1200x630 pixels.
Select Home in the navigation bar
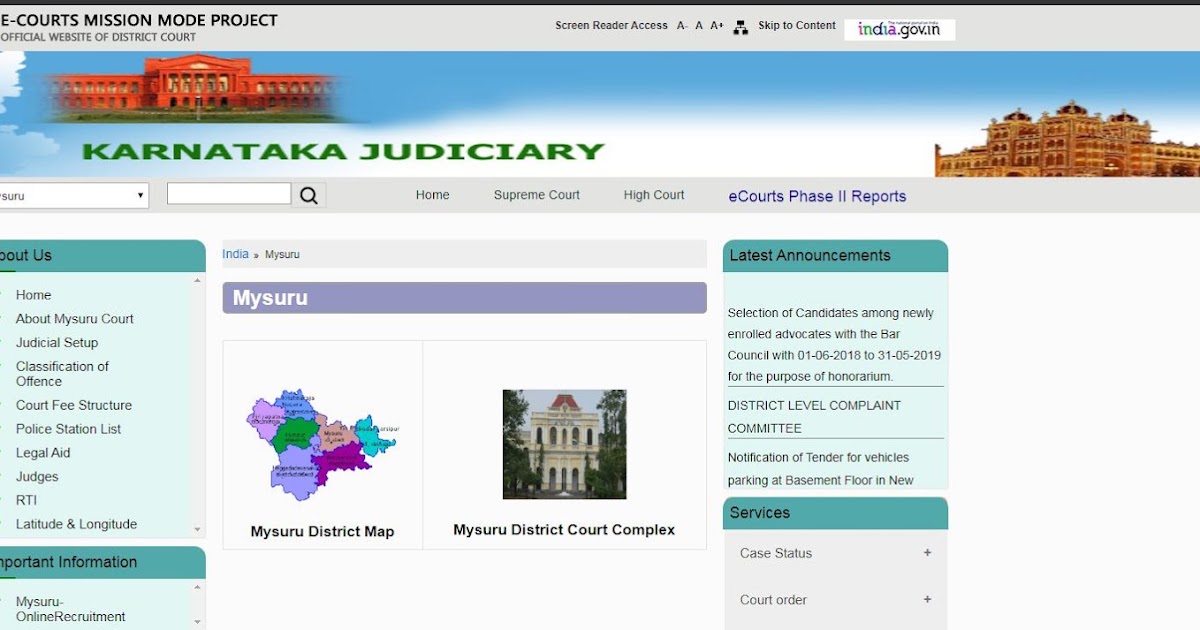(x=432, y=194)
